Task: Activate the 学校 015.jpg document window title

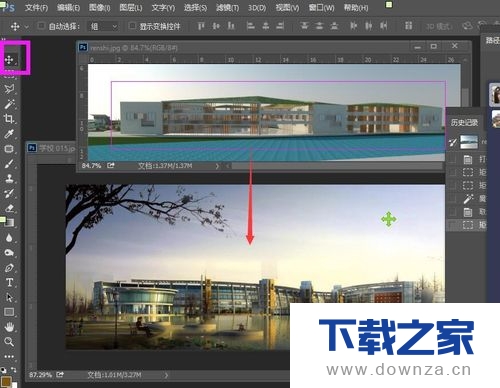Action: pos(58,148)
